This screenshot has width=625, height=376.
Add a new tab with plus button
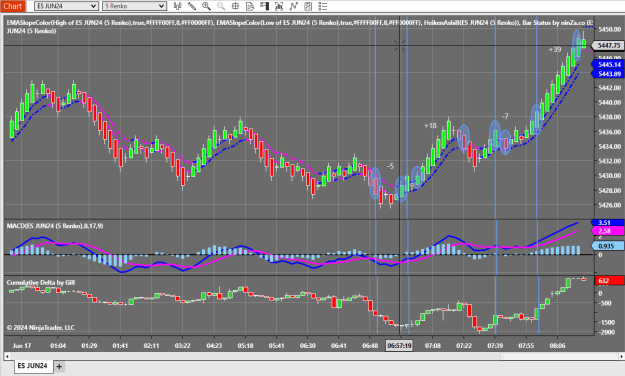[x=59, y=366]
